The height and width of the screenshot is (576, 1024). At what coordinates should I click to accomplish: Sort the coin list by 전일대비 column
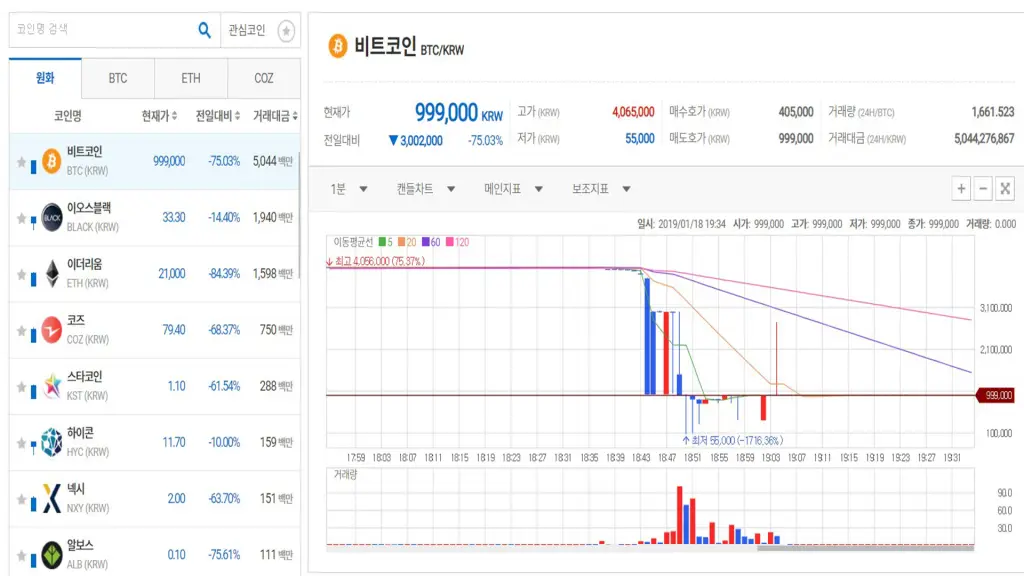217,116
